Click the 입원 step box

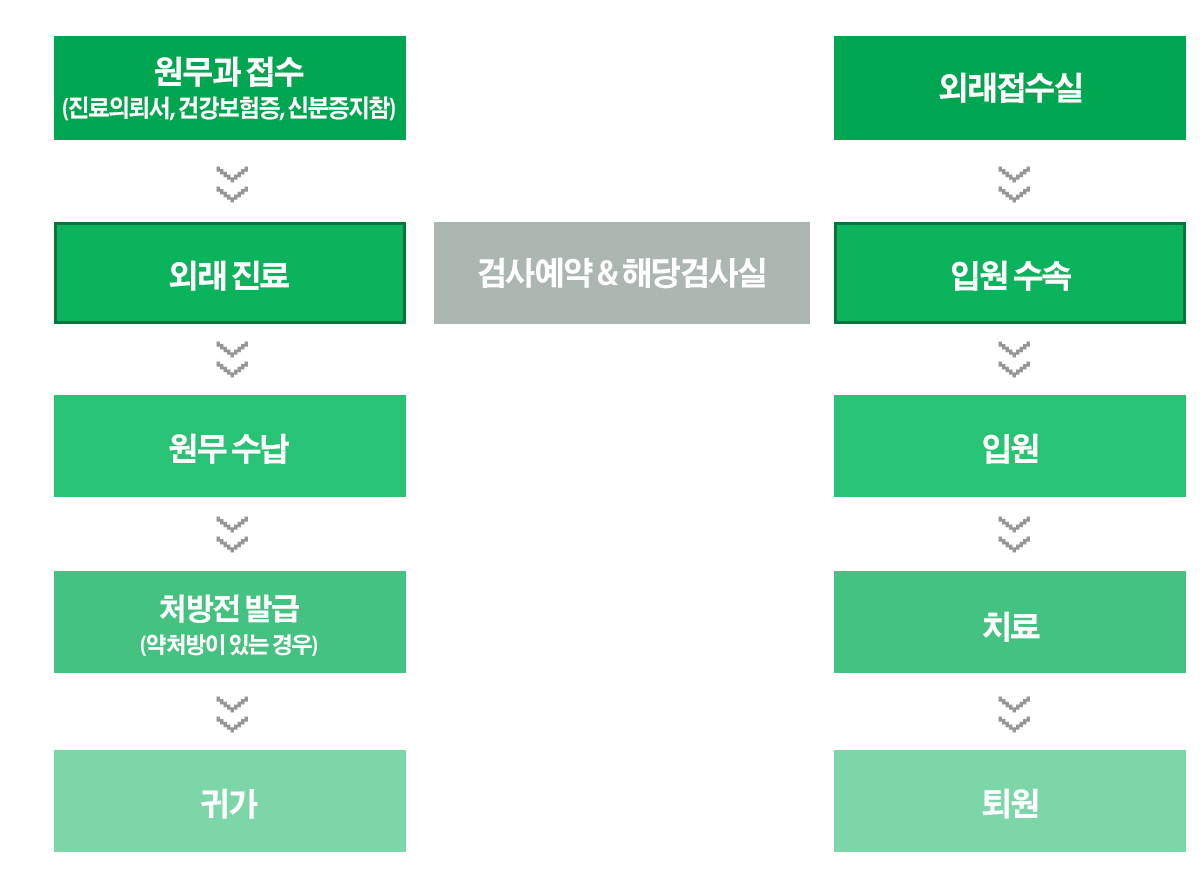pos(1010,446)
